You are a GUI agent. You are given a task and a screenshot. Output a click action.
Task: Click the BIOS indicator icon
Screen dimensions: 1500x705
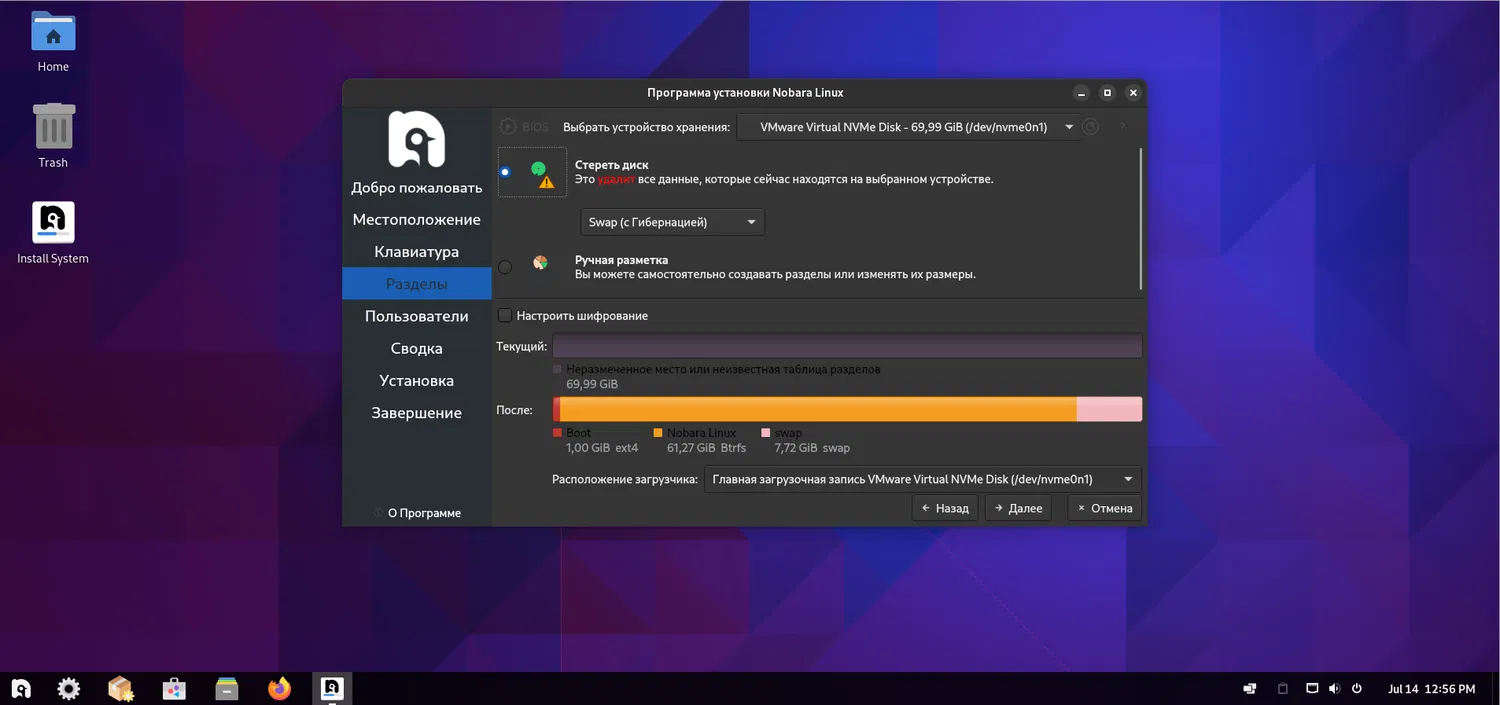(508, 127)
